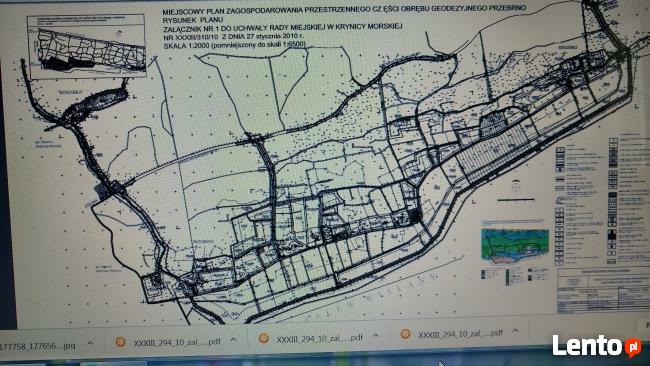This screenshot has width=650, height=366.
Task: Open the middle XXXIII_294_10_zal pdf download
Action: (319, 338)
